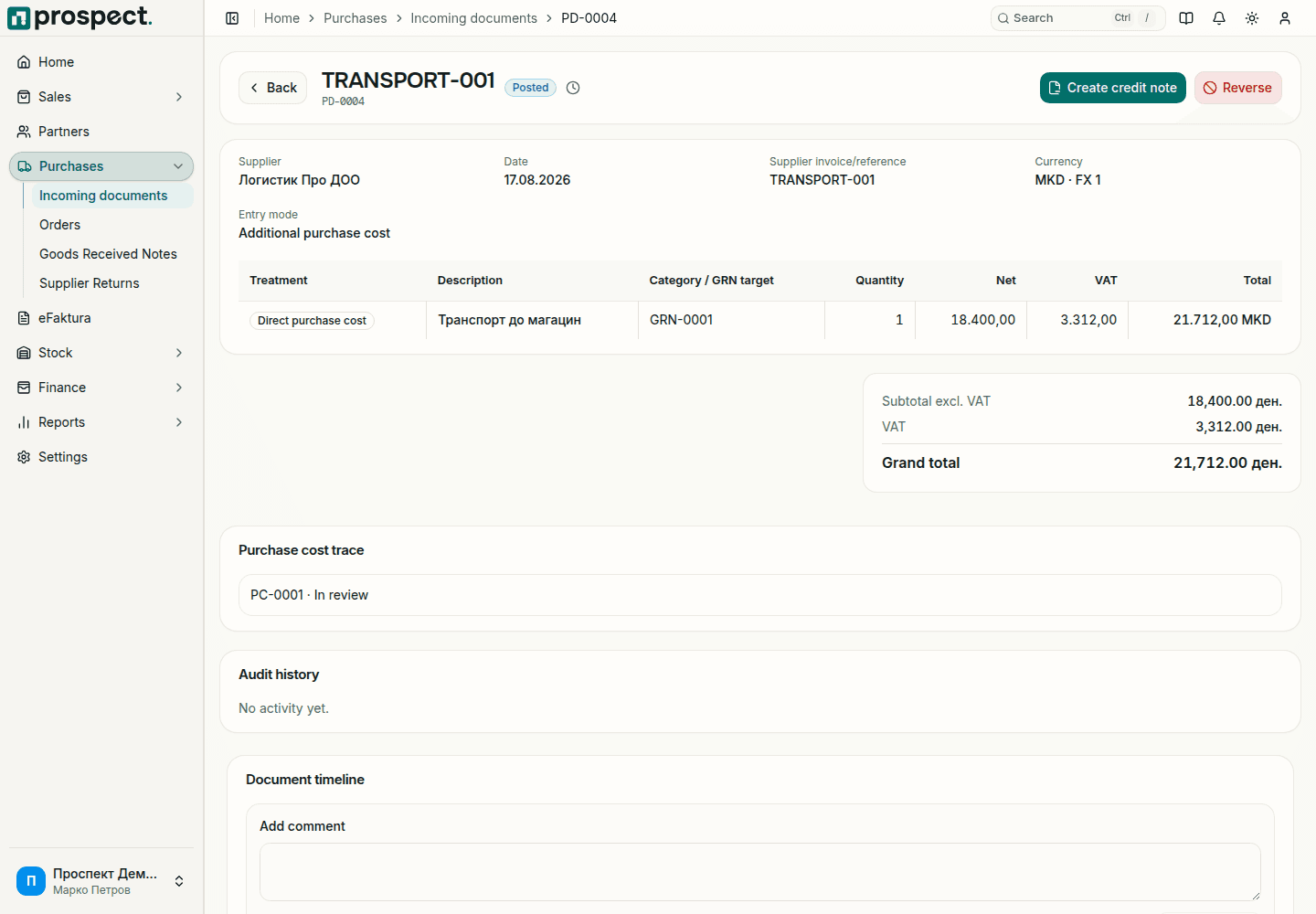Viewport: 1316px width, 914px height.
Task: Click the Stock warehouse icon
Action: point(24,353)
